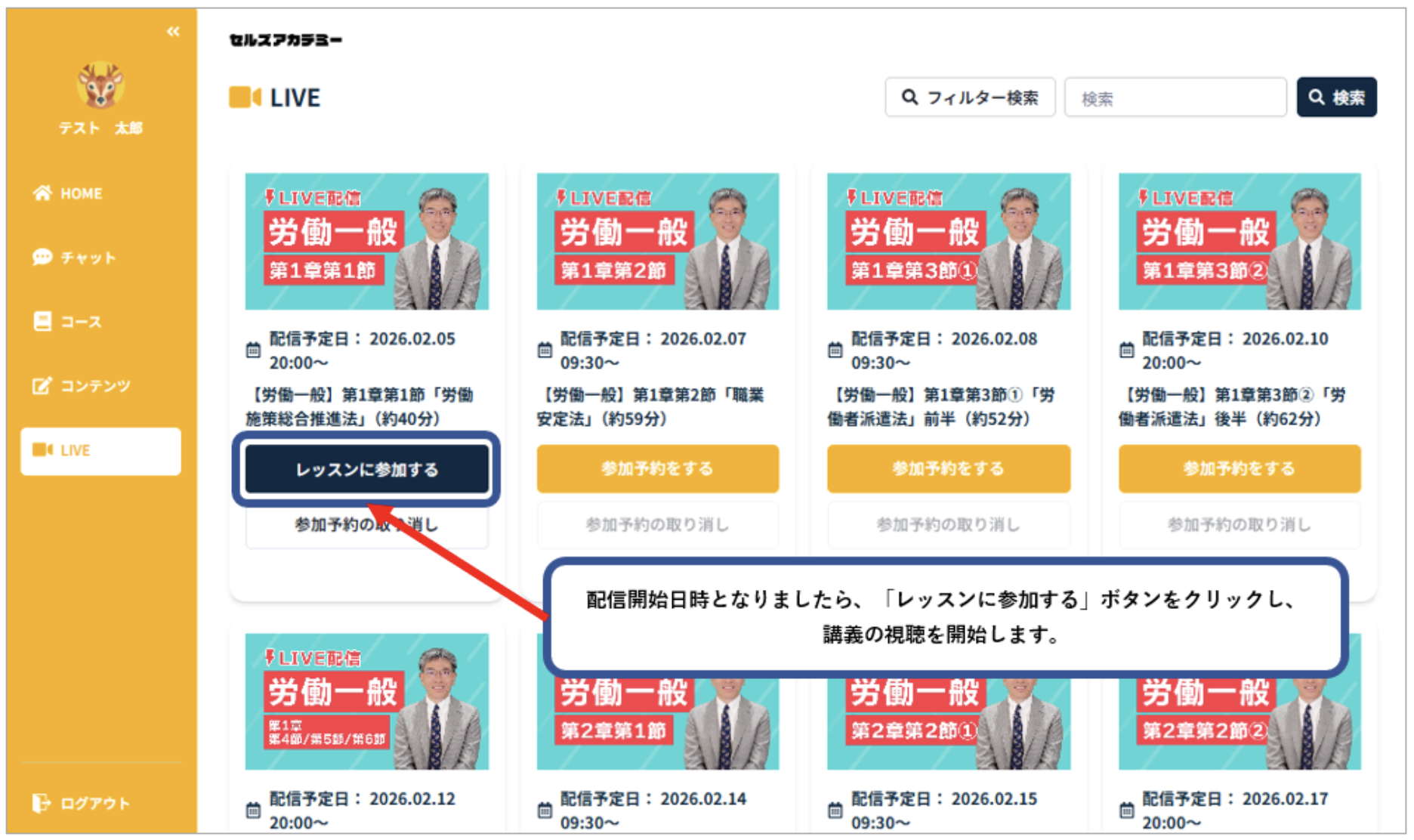Reserve the 第1章第2節 lesson via 参加予約をする
Screen dimensions: 1414x840
pos(657,469)
